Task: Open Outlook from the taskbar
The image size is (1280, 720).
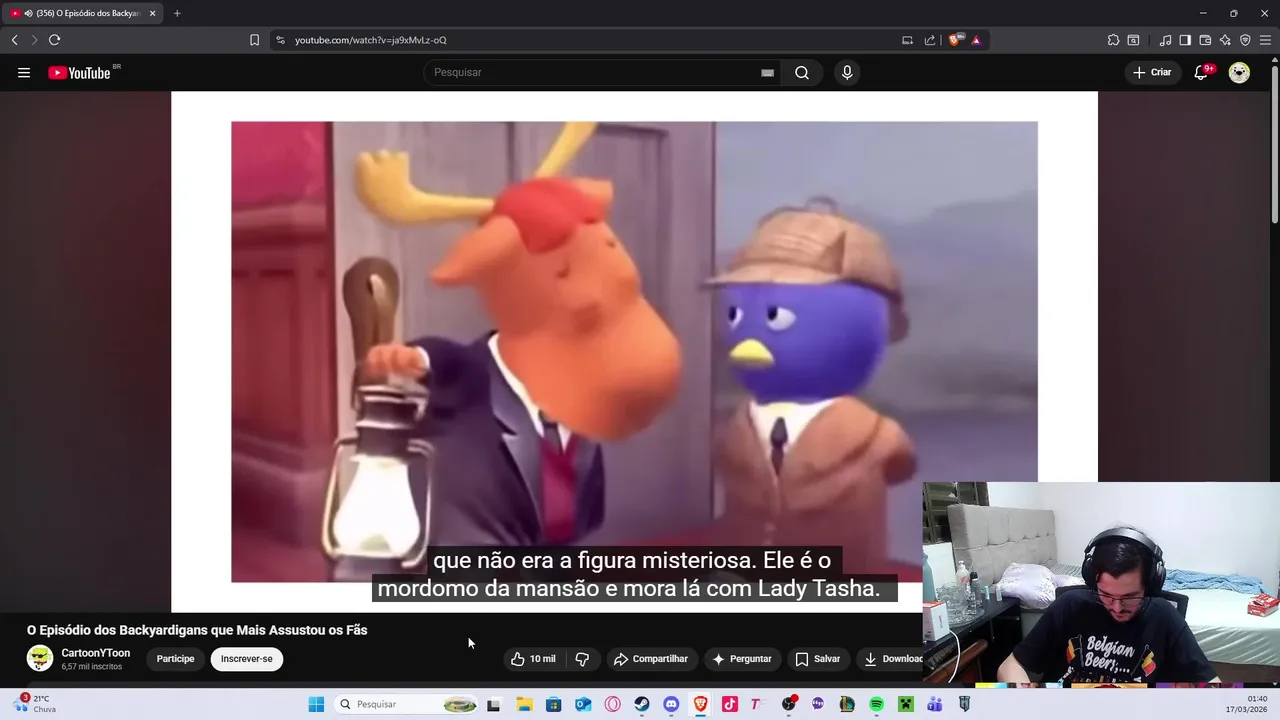Action: [x=583, y=704]
